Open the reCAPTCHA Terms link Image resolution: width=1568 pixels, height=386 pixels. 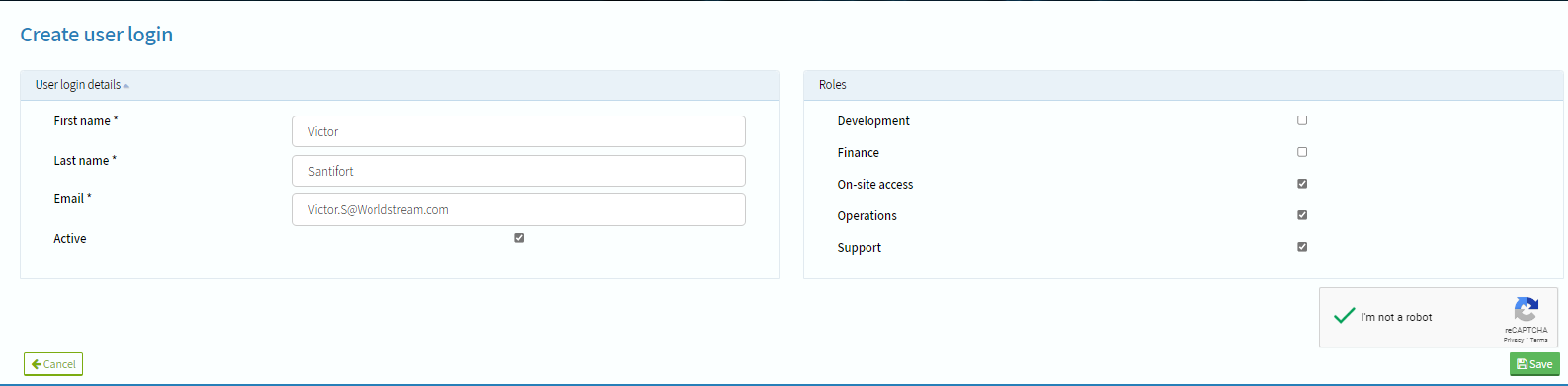(1539, 340)
